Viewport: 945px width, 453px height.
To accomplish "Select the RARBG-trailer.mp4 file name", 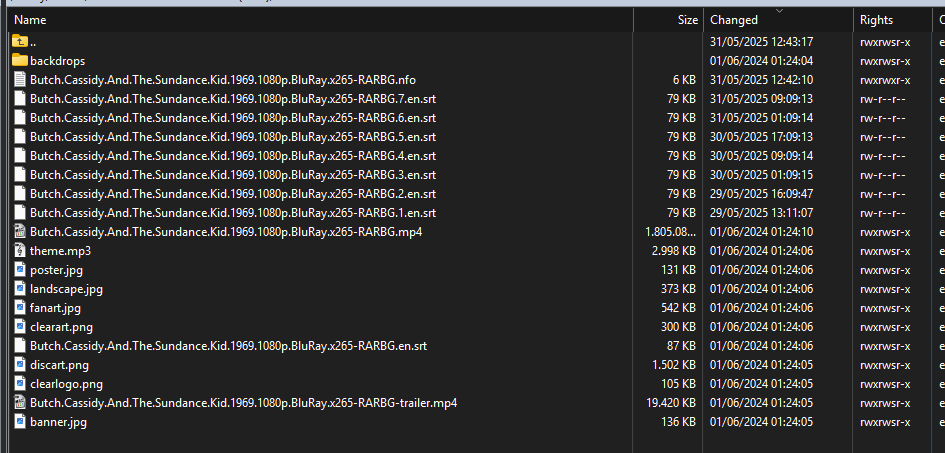I will pos(243,403).
